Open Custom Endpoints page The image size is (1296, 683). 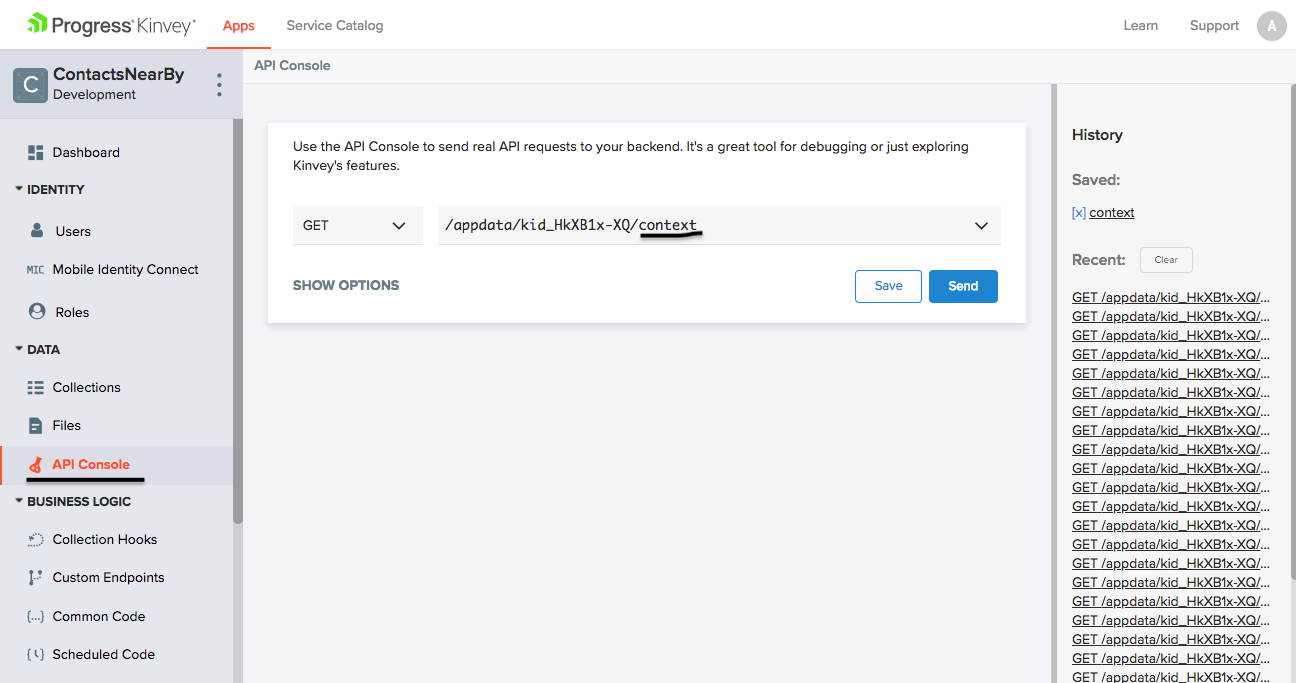click(109, 577)
